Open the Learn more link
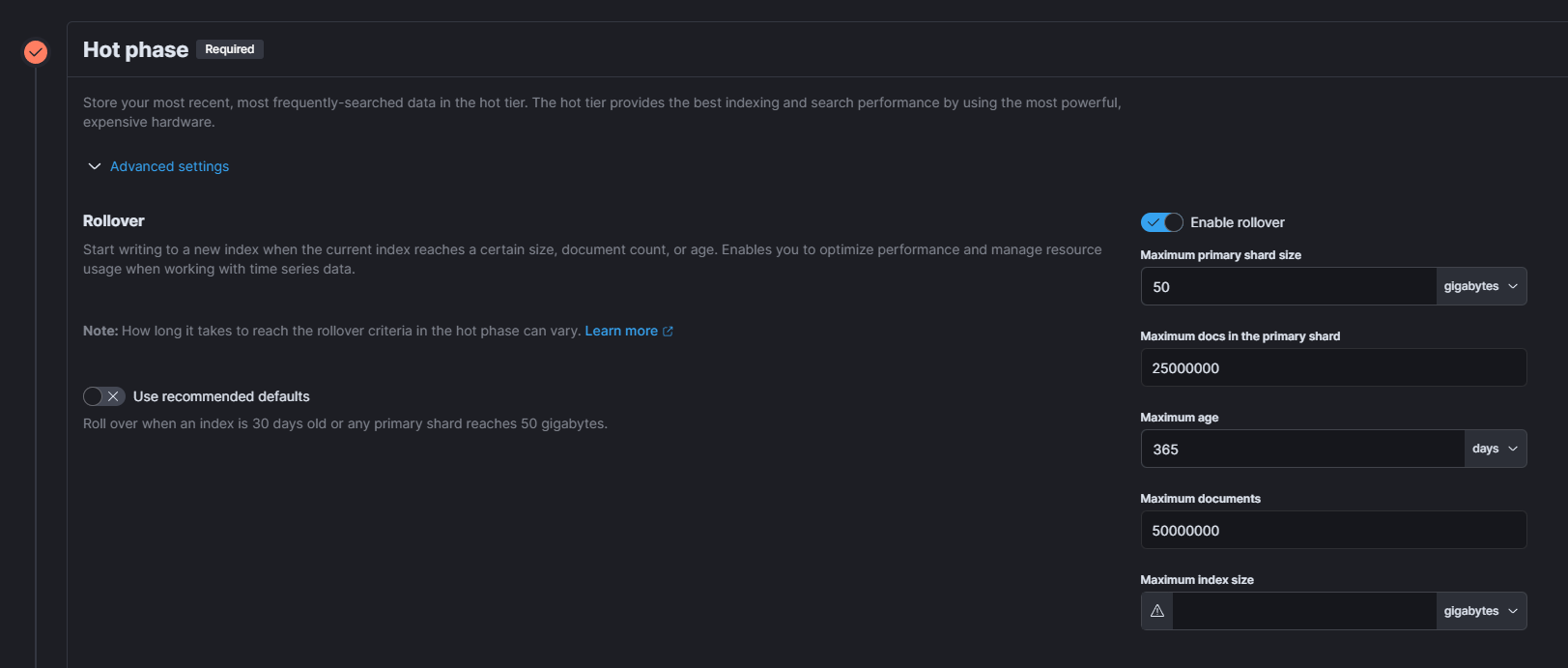Viewport: 1568px width, 668px height. 621,331
